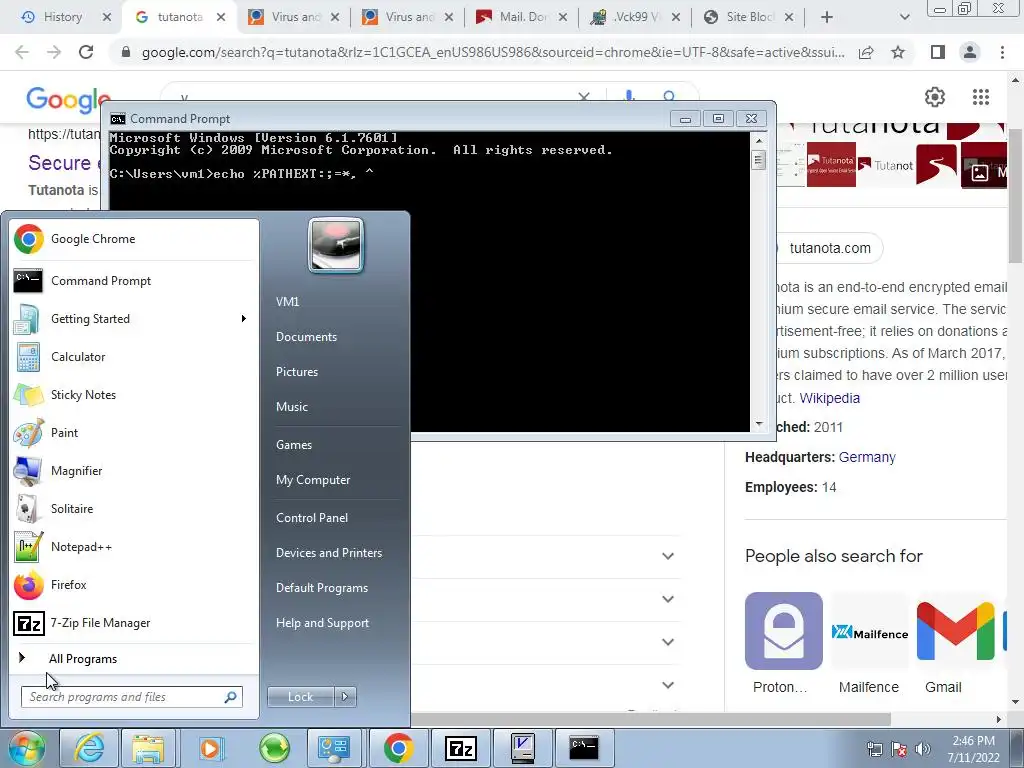Open Windows Media Player on taskbar
Image resolution: width=1024 pixels, height=768 pixels.
[210, 748]
